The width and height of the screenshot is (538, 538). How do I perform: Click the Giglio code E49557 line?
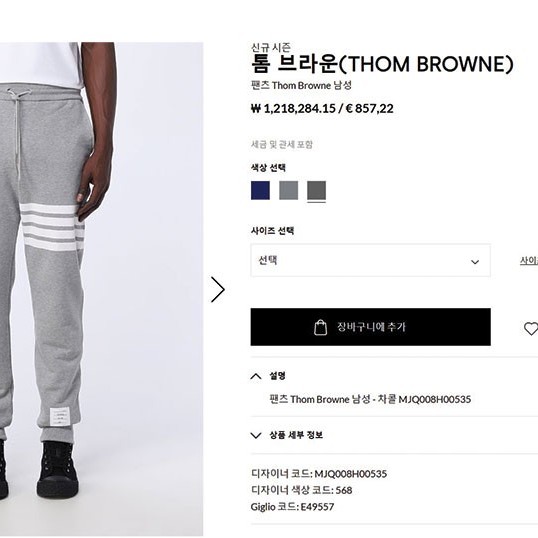point(292,507)
